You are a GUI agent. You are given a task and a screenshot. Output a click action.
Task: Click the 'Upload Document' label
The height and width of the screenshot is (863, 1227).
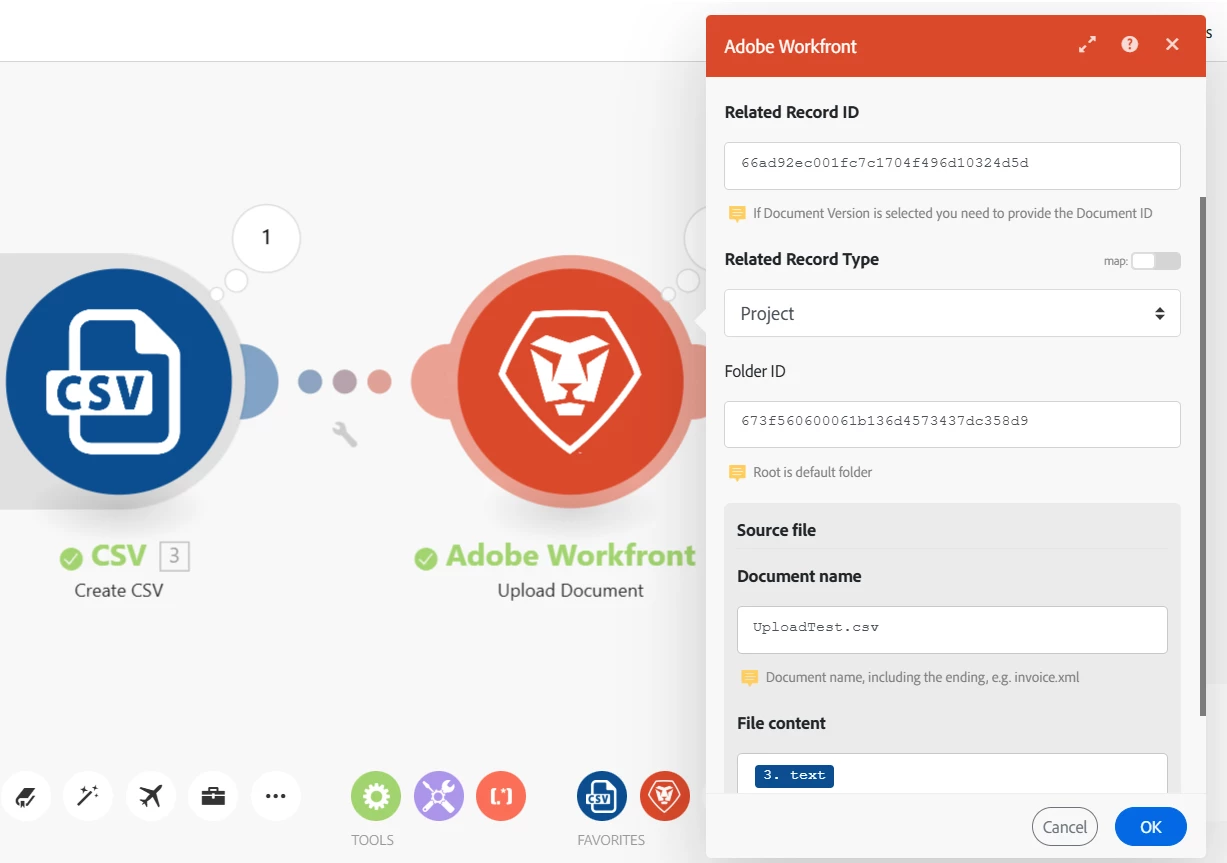click(x=571, y=590)
